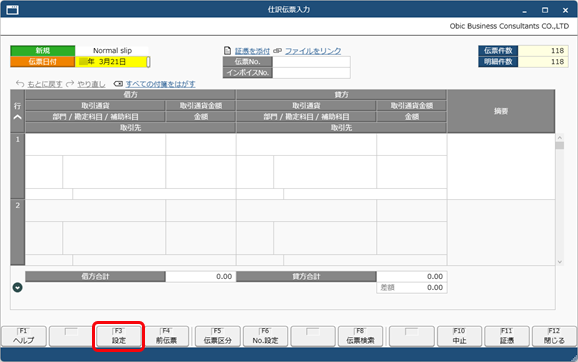Click the undo arrow icon (もとに戻す)
This screenshot has height=362, width=578.
click(x=20, y=84)
